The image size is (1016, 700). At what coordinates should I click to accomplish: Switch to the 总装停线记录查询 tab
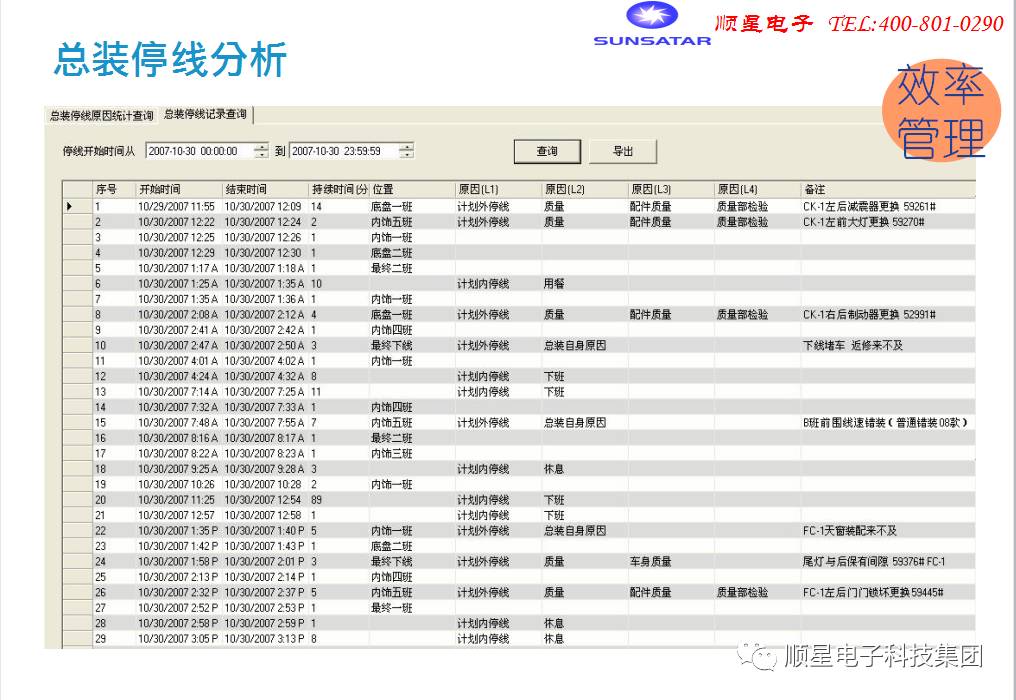coord(205,115)
